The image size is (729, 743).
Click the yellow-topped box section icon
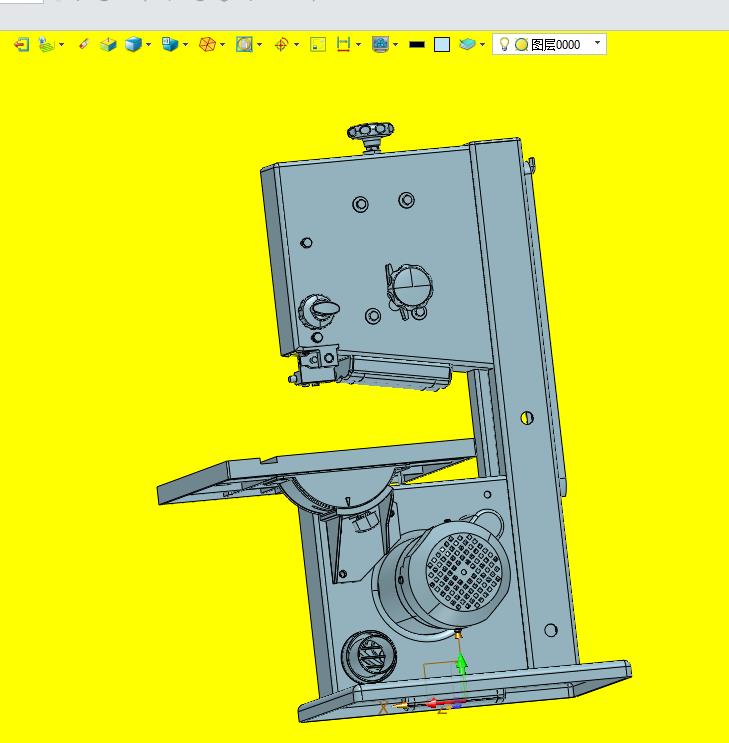point(109,45)
